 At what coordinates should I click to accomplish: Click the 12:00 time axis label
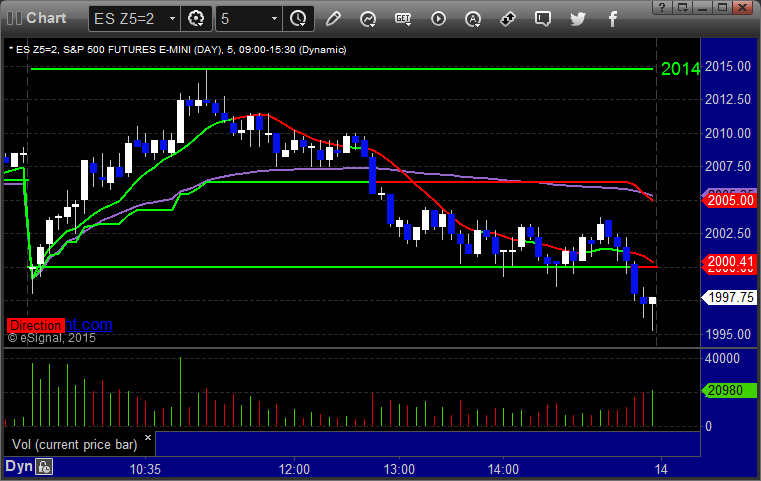(294, 469)
